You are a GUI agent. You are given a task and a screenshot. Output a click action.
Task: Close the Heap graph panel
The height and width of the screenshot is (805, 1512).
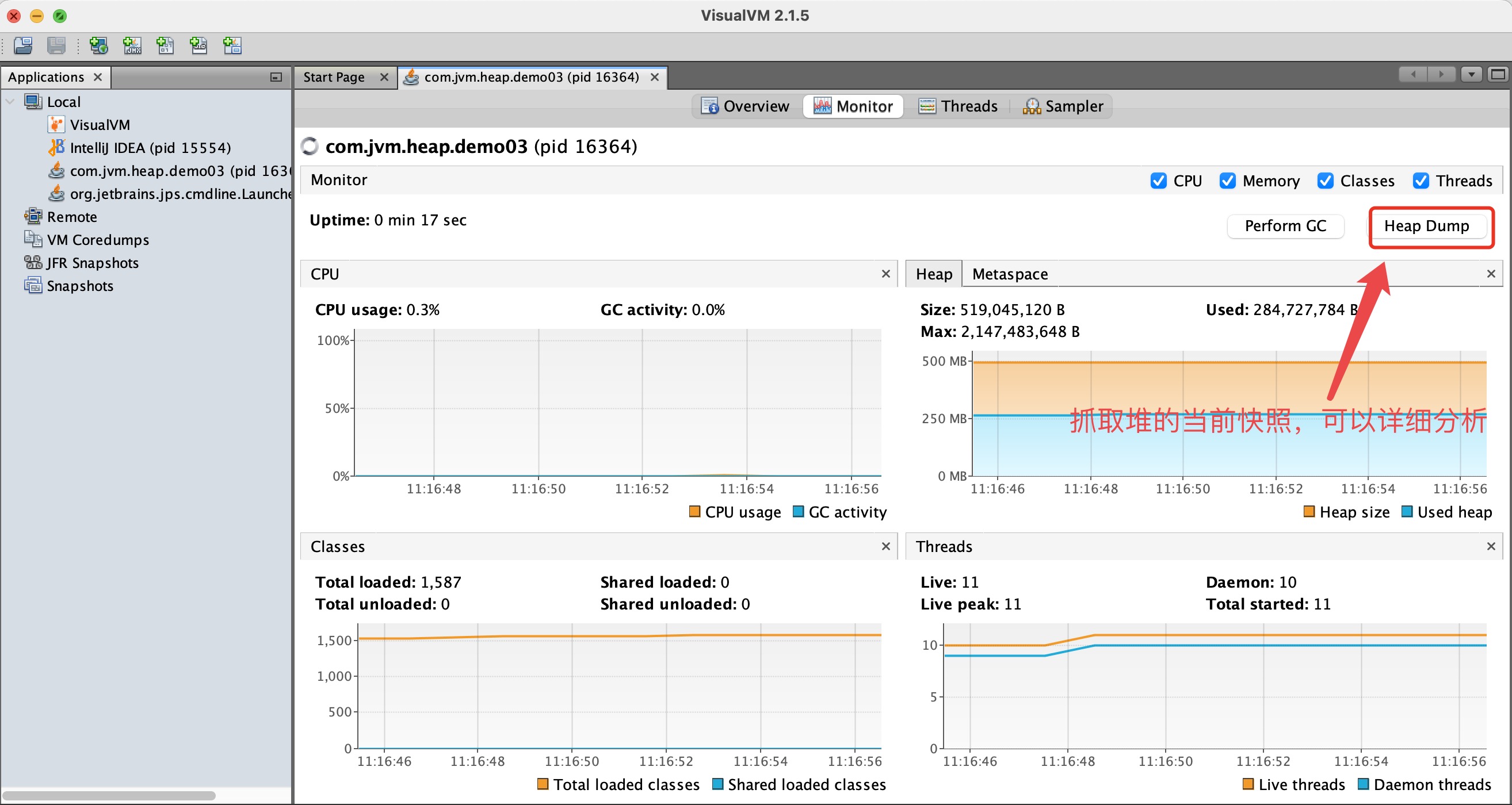[1491, 274]
